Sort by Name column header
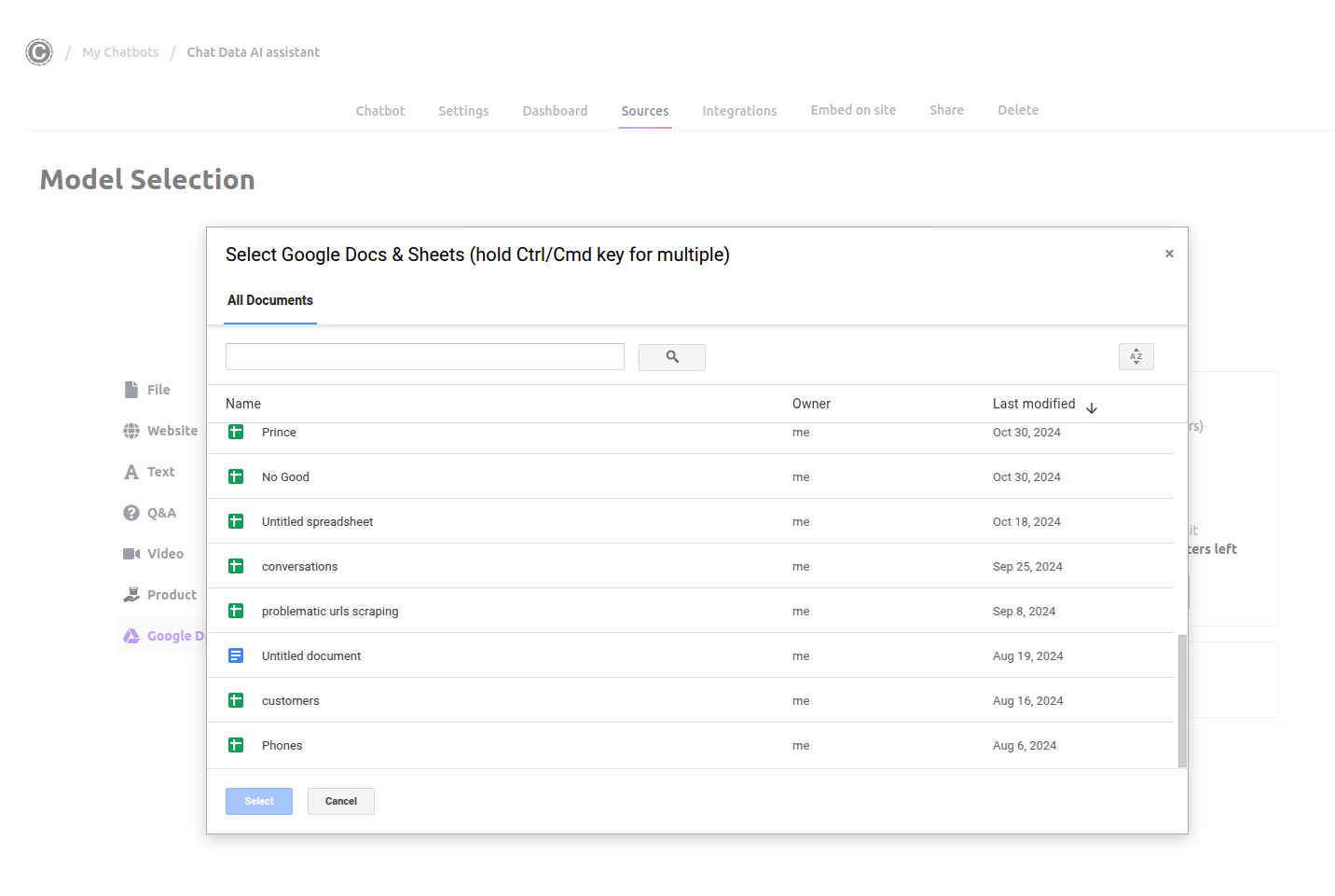 [243, 404]
